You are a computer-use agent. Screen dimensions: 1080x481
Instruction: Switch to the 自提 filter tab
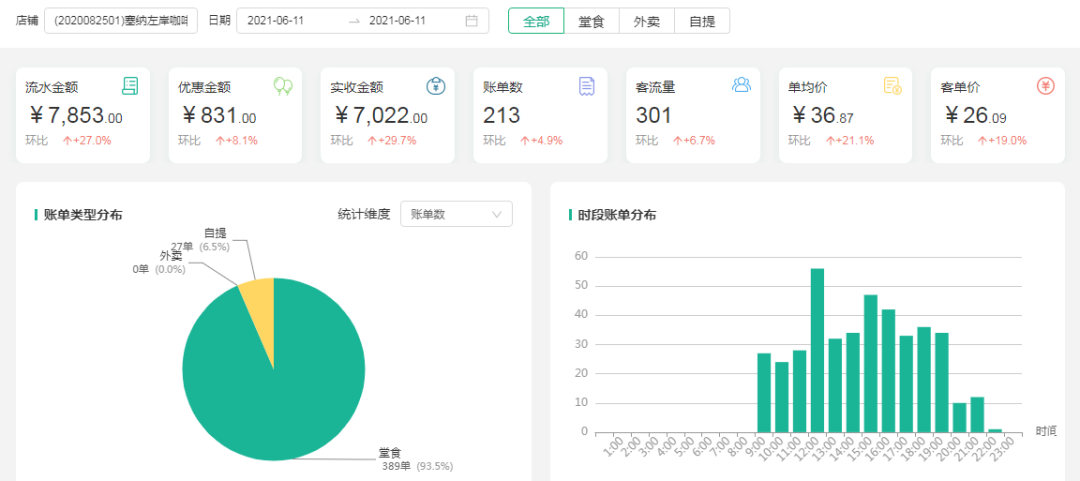pos(701,21)
